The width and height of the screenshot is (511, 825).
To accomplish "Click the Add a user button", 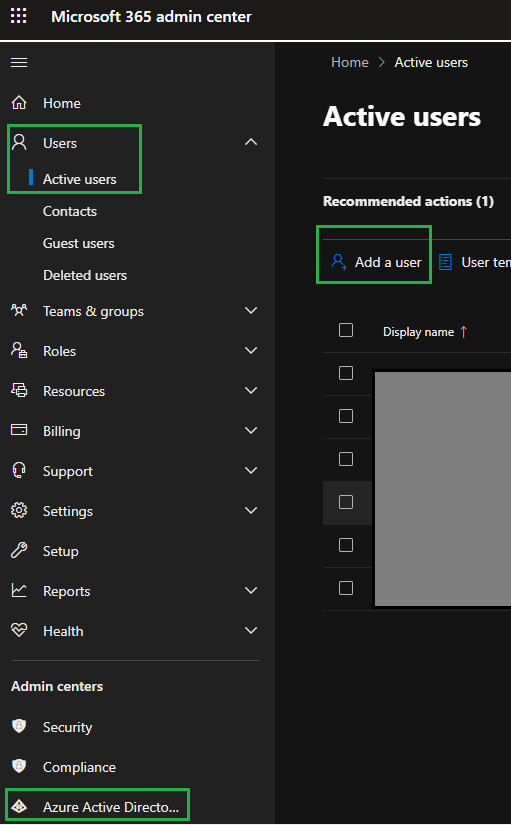I will pos(376,262).
